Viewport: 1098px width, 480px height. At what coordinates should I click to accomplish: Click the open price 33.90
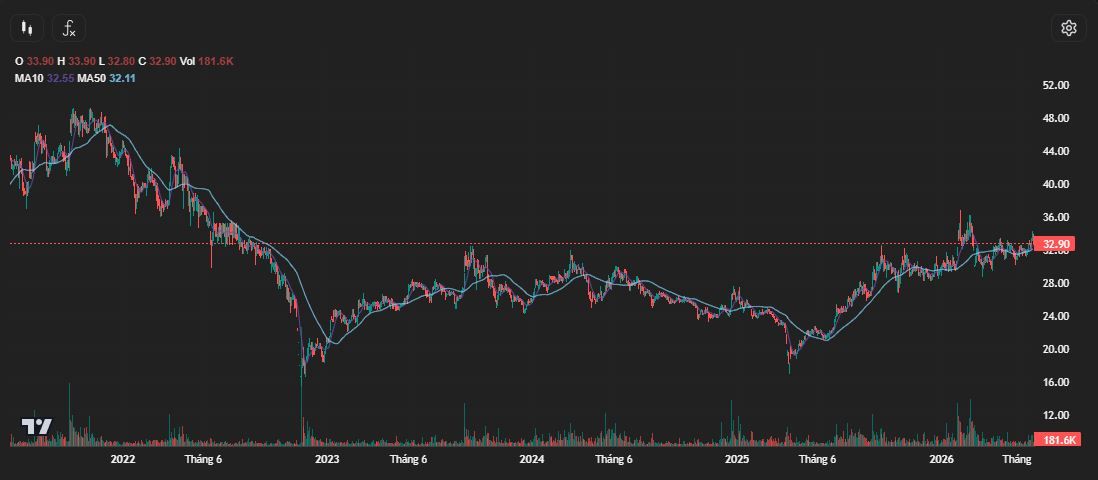[41, 62]
